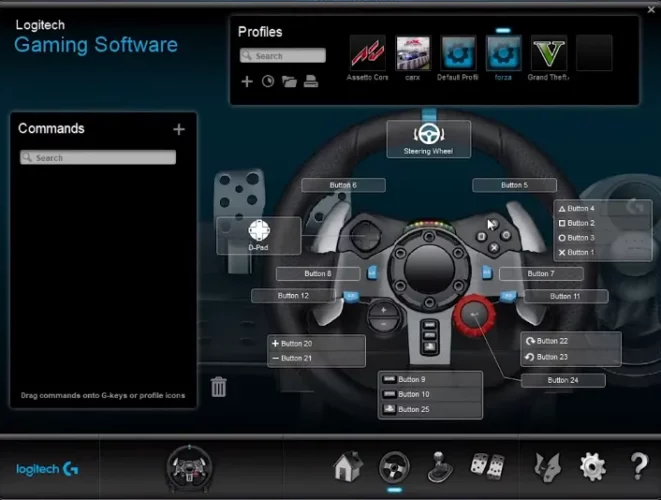Image resolution: width=661 pixels, height=500 pixels.
Task: Select square Button 2 entry
Action: pos(603,223)
